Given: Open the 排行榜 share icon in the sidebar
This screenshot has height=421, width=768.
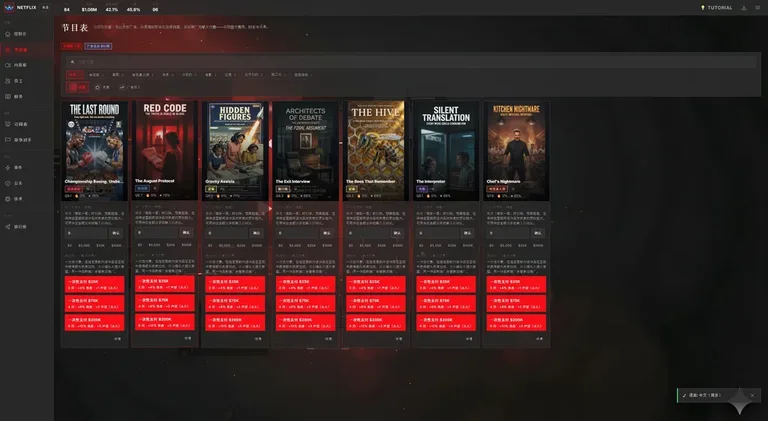Looking at the screenshot, I should click(x=8, y=227).
